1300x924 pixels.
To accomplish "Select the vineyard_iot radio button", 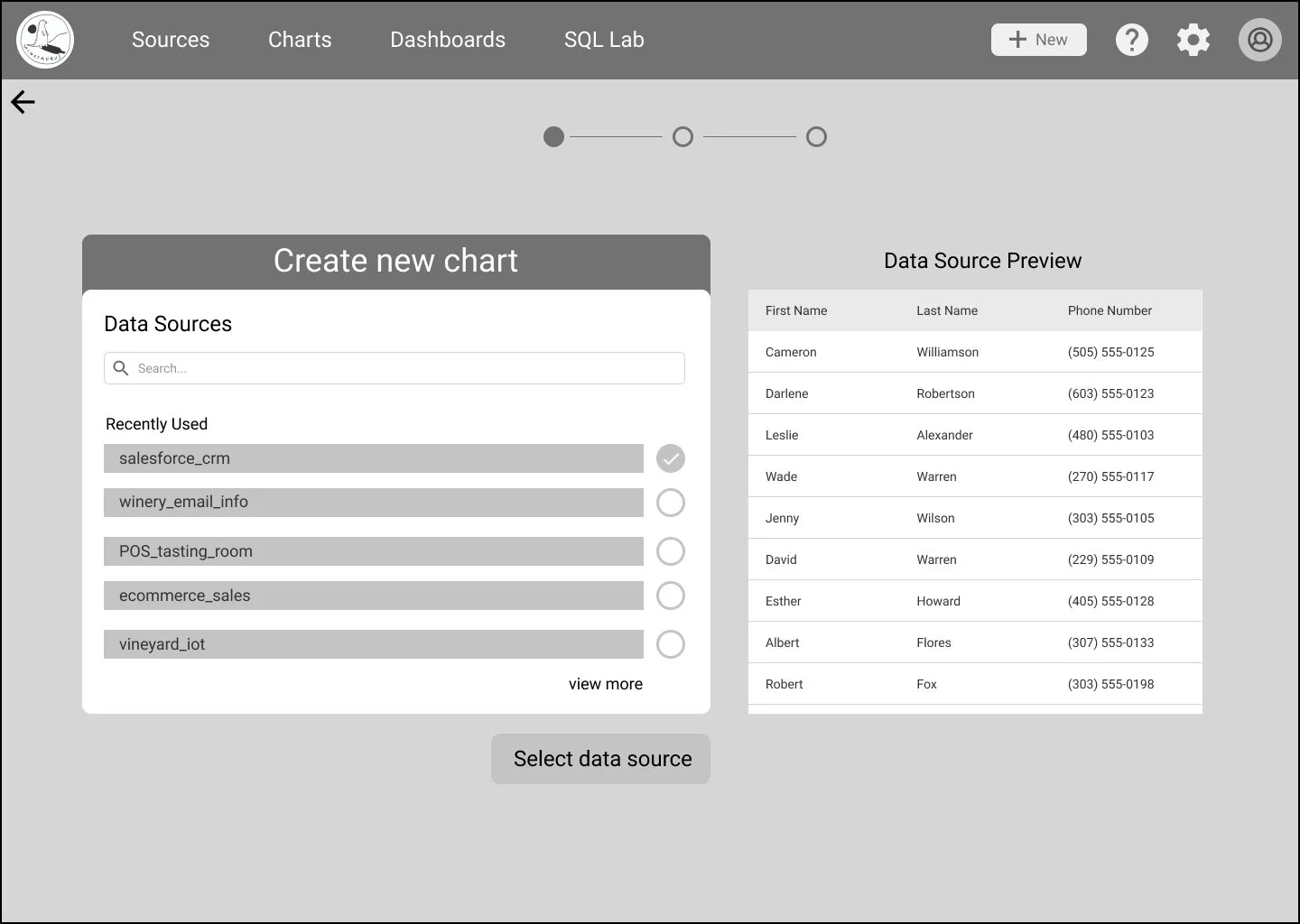I will coord(671,644).
